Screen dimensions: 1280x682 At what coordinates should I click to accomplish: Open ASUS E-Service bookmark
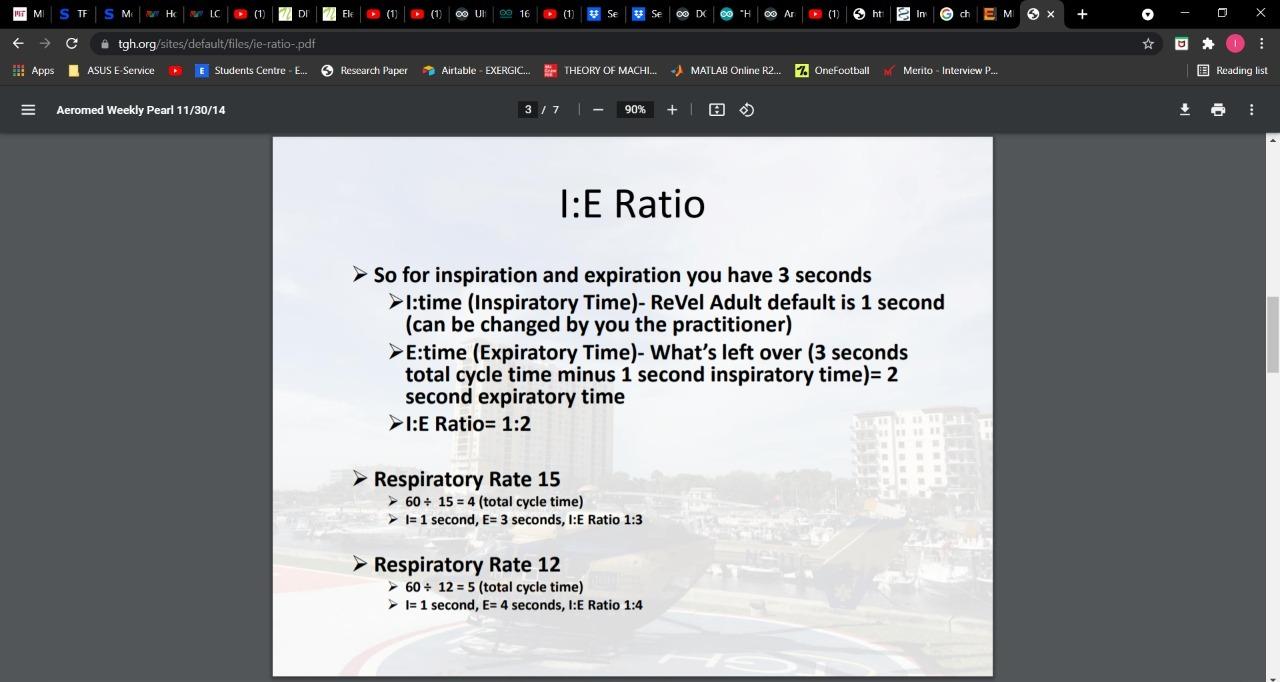(x=111, y=70)
